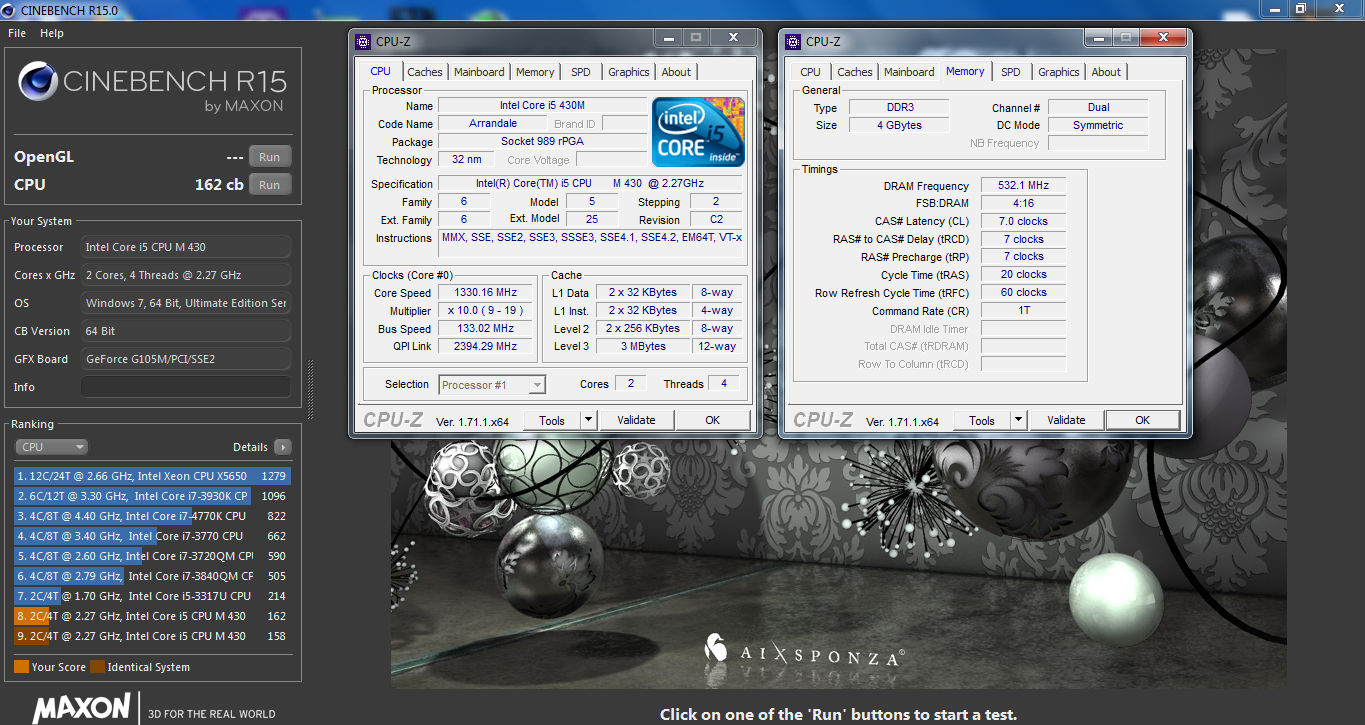Select ranking row Core i7-3720QM
Viewport: 1365px width, 725px height.
(152, 556)
